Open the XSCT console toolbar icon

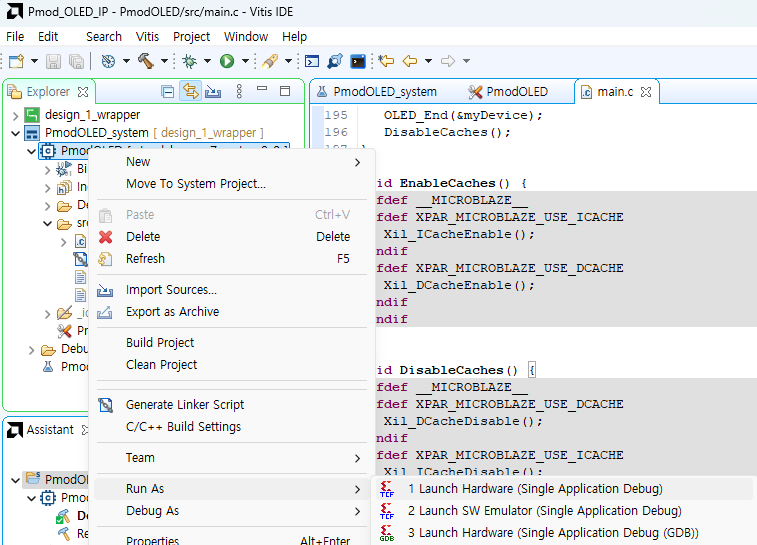tap(312, 61)
